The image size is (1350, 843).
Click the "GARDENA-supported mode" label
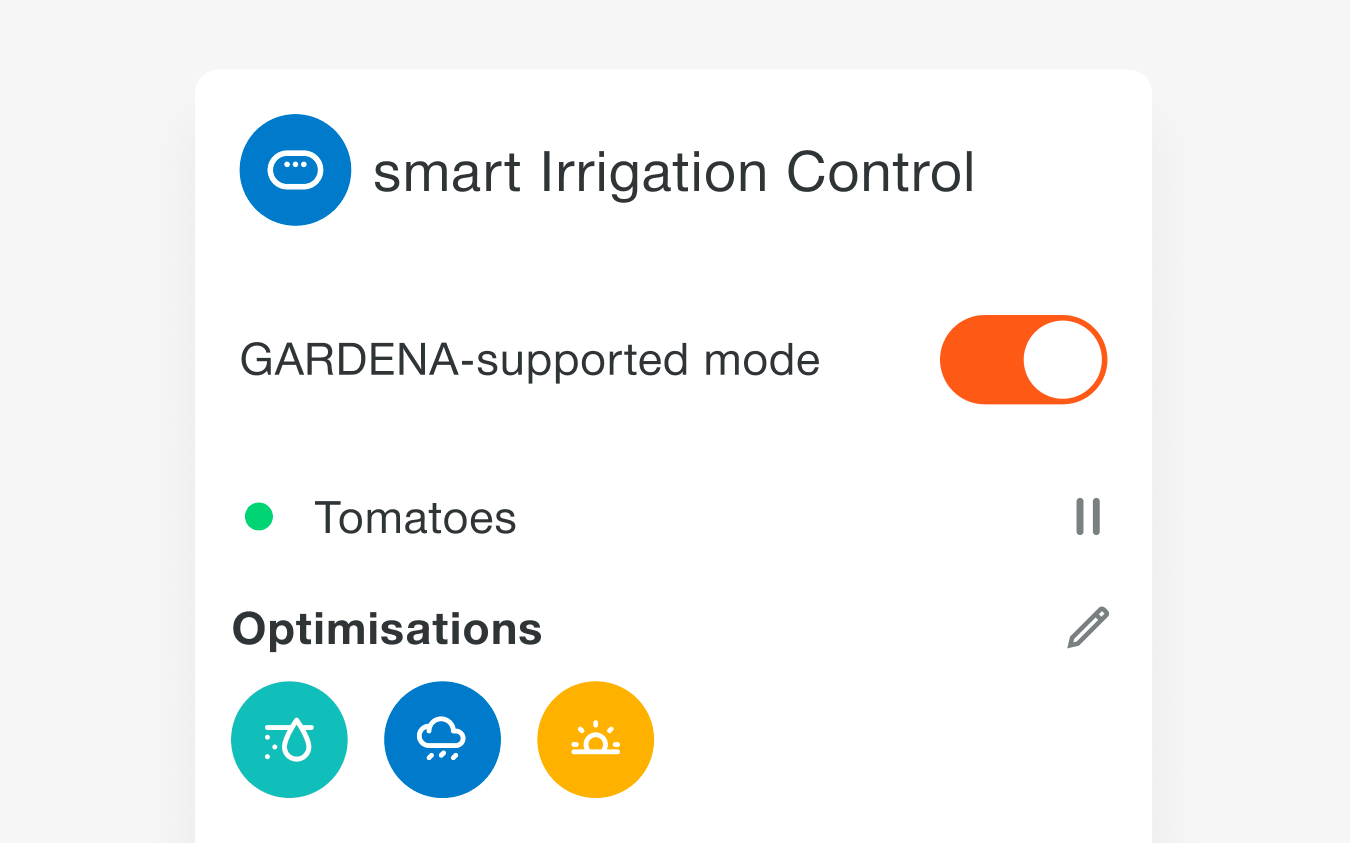pos(530,360)
